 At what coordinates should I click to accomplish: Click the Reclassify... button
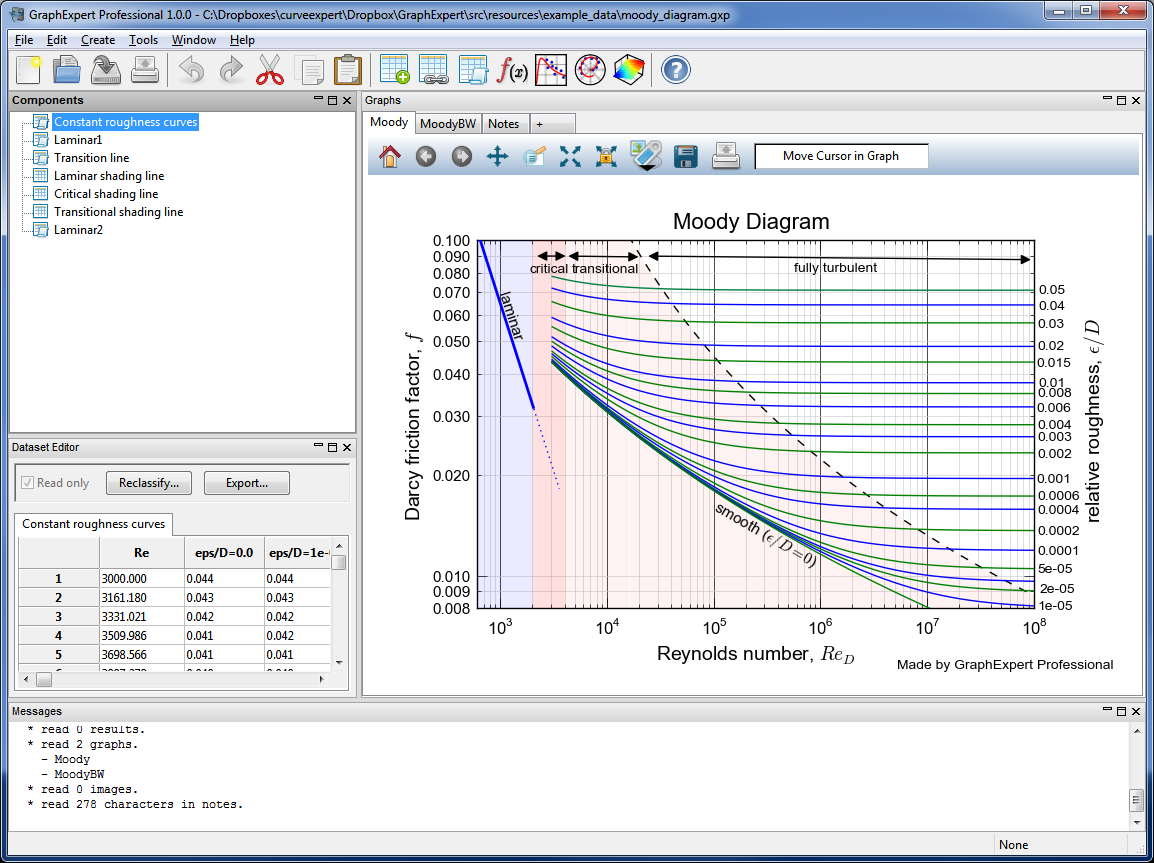[148, 483]
